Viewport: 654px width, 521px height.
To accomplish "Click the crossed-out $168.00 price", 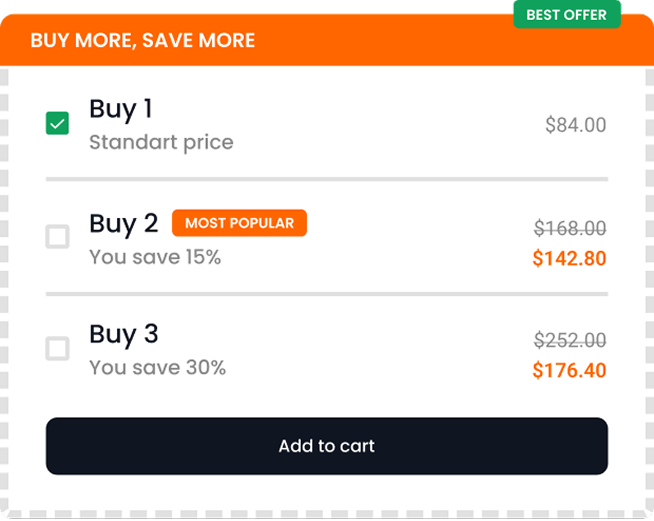I will pyautogui.click(x=570, y=228).
